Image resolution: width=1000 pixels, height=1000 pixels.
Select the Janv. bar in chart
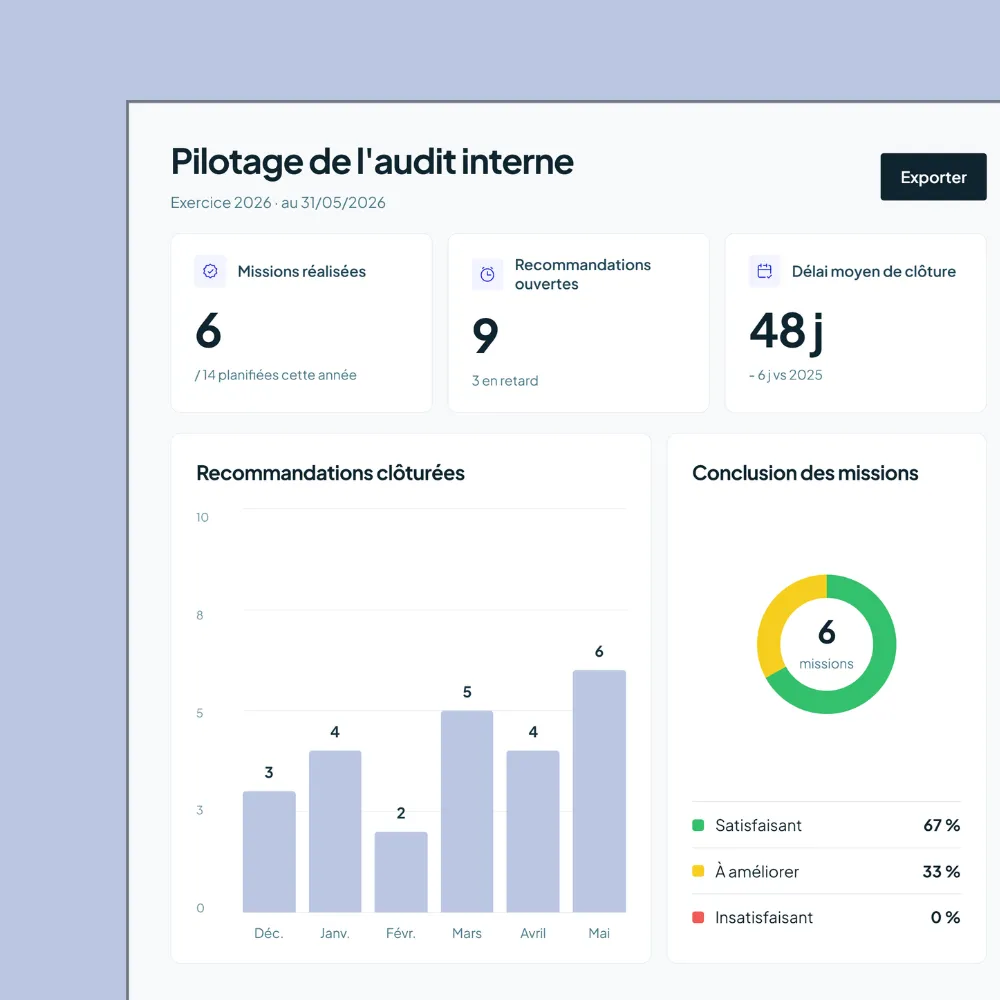click(335, 831)
